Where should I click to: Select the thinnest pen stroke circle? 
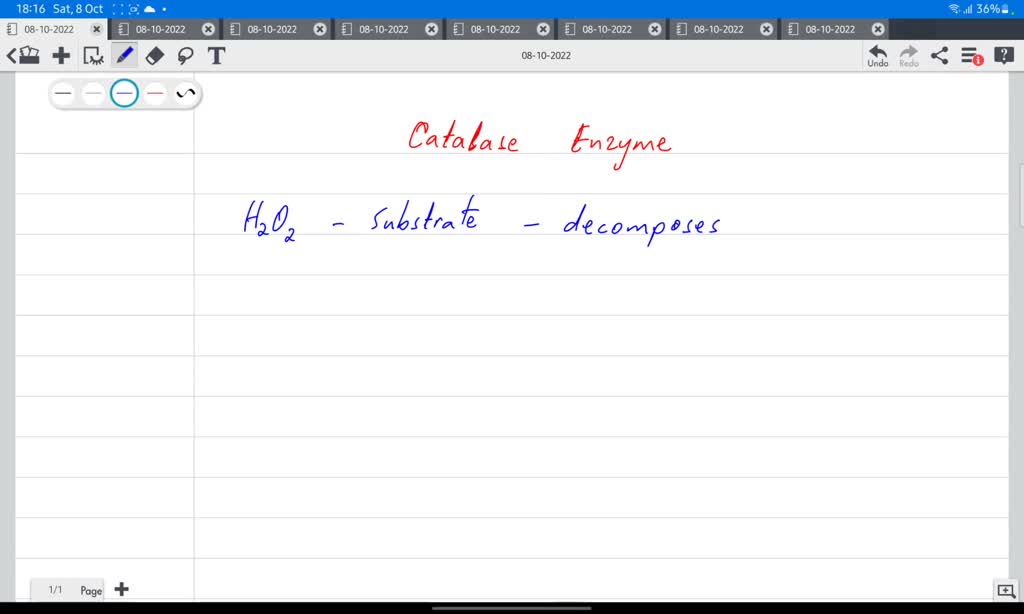coord(93,92)
